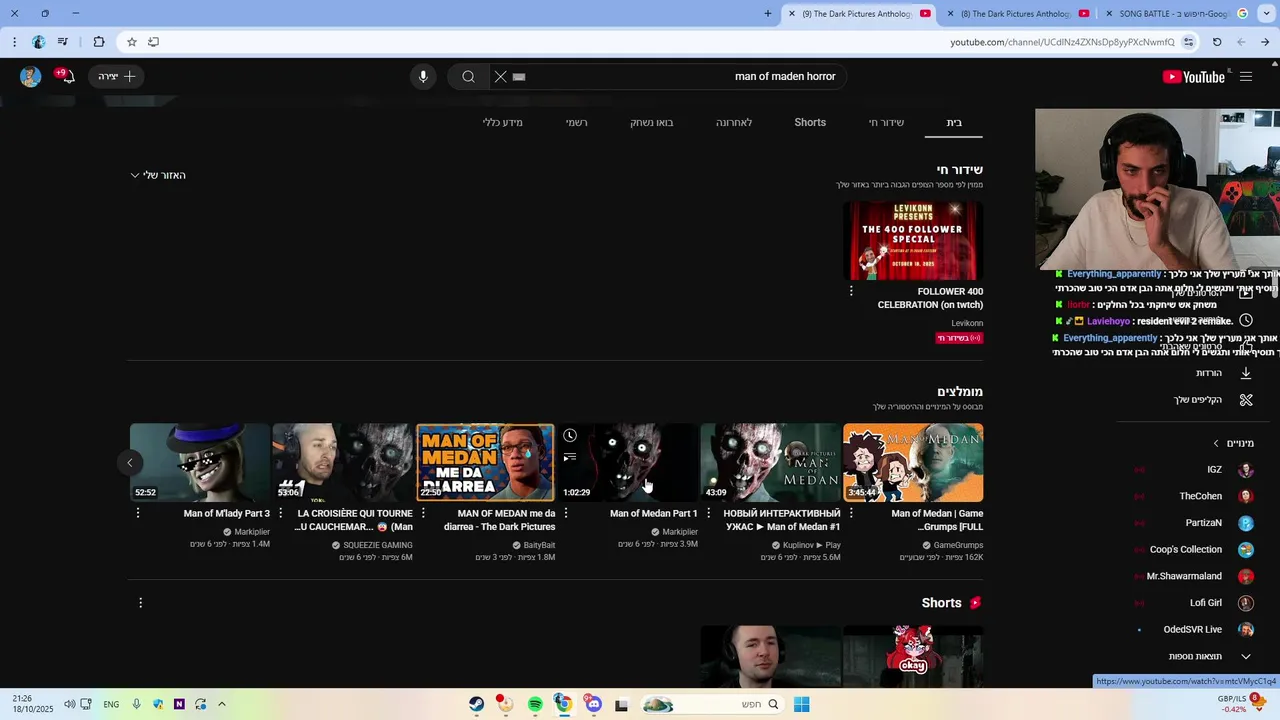Switch to the Shorts channel tab
Screen dimensions: 1280x720
[810, 123]
